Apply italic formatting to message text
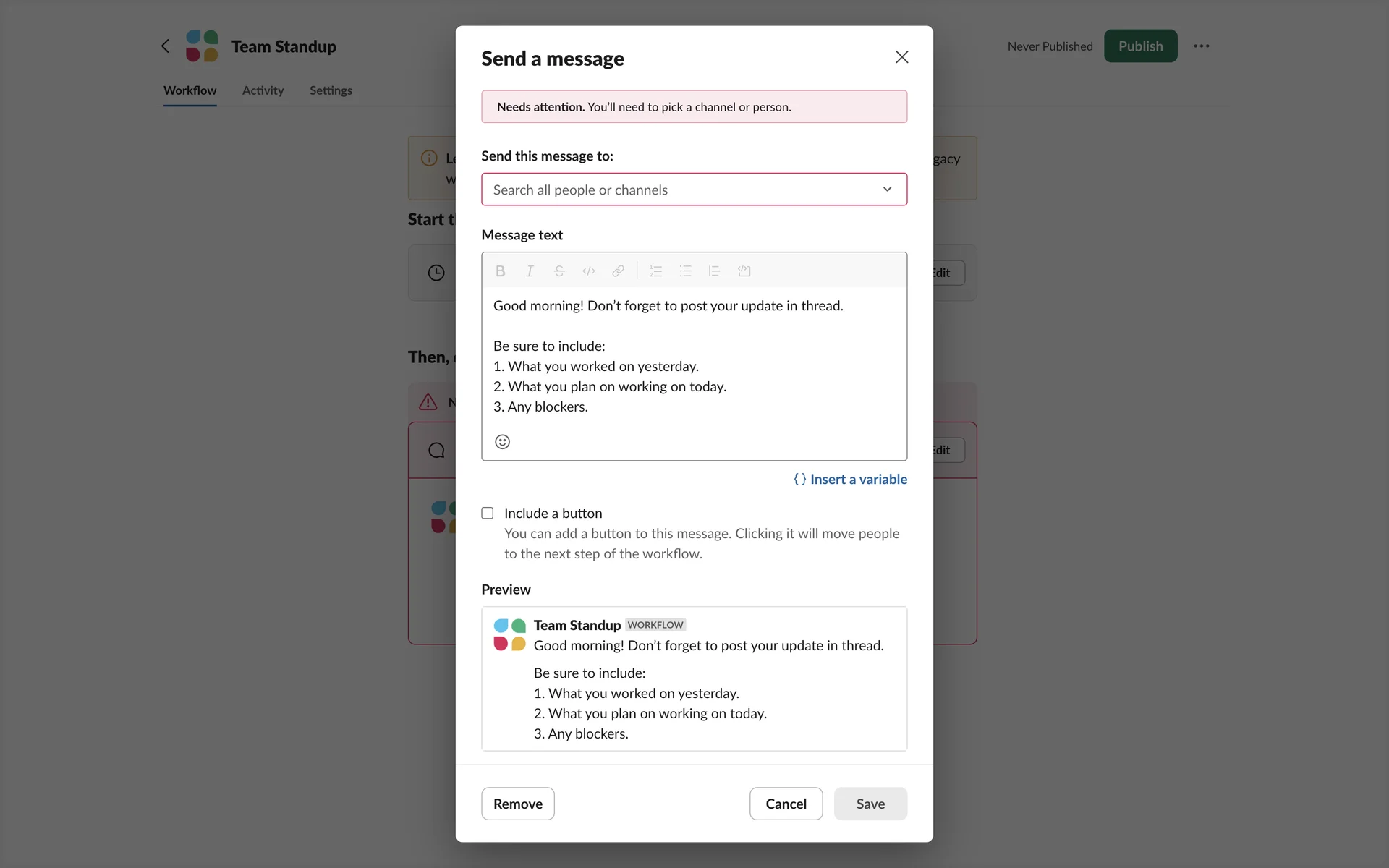 (x=530, y=271)
